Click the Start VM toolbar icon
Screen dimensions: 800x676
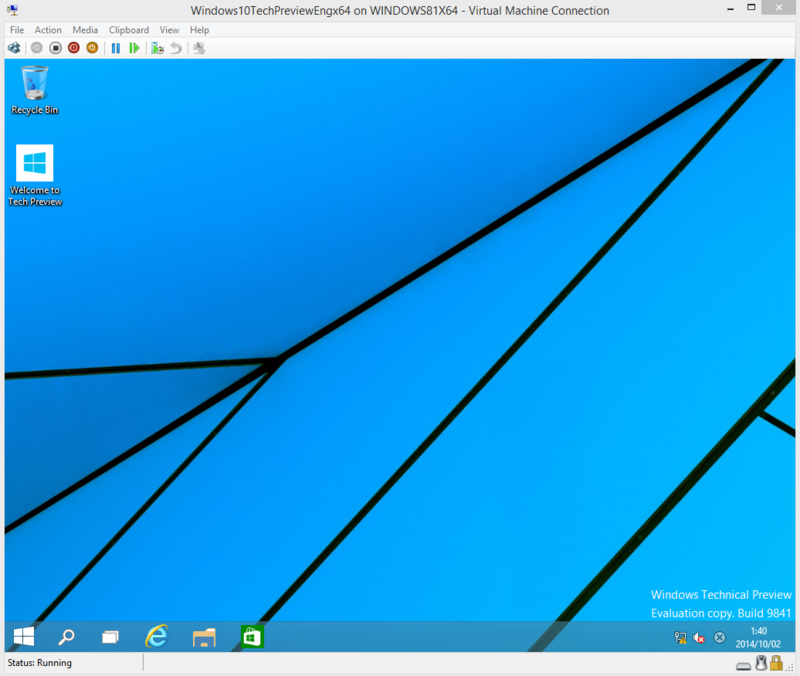coord(37,48)
